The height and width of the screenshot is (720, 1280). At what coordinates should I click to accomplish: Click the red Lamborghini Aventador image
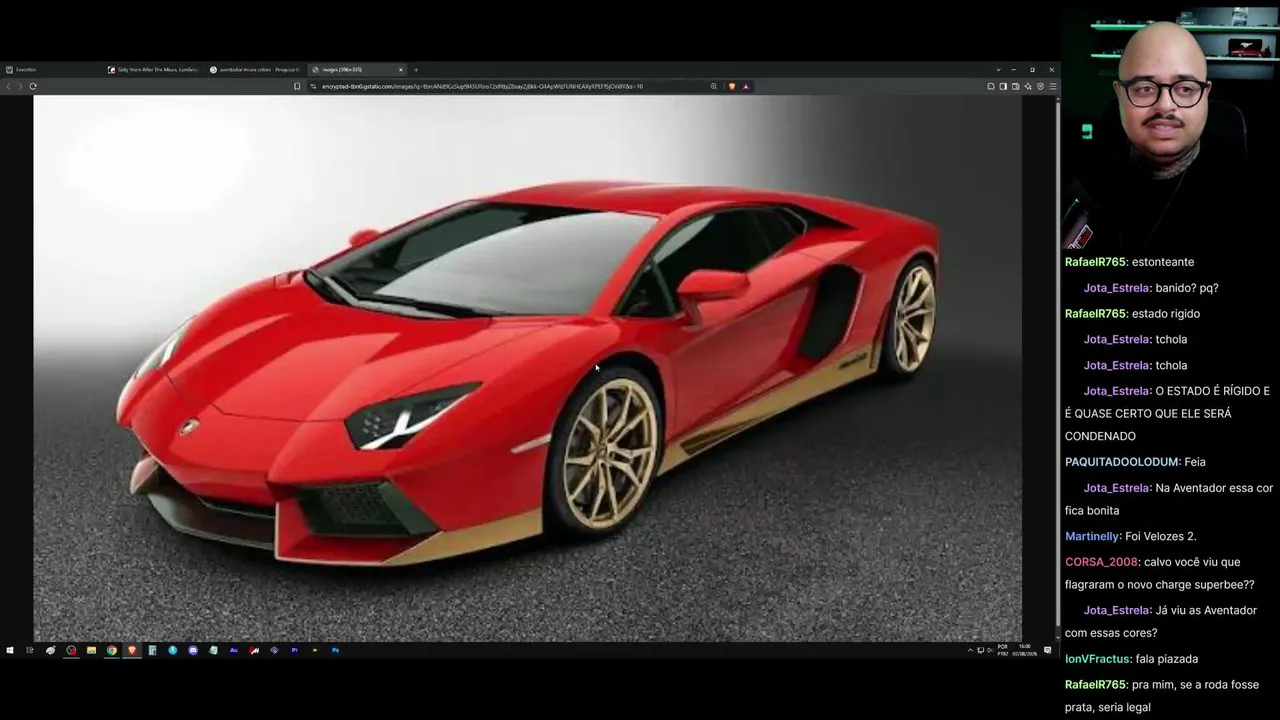[527, 367]
